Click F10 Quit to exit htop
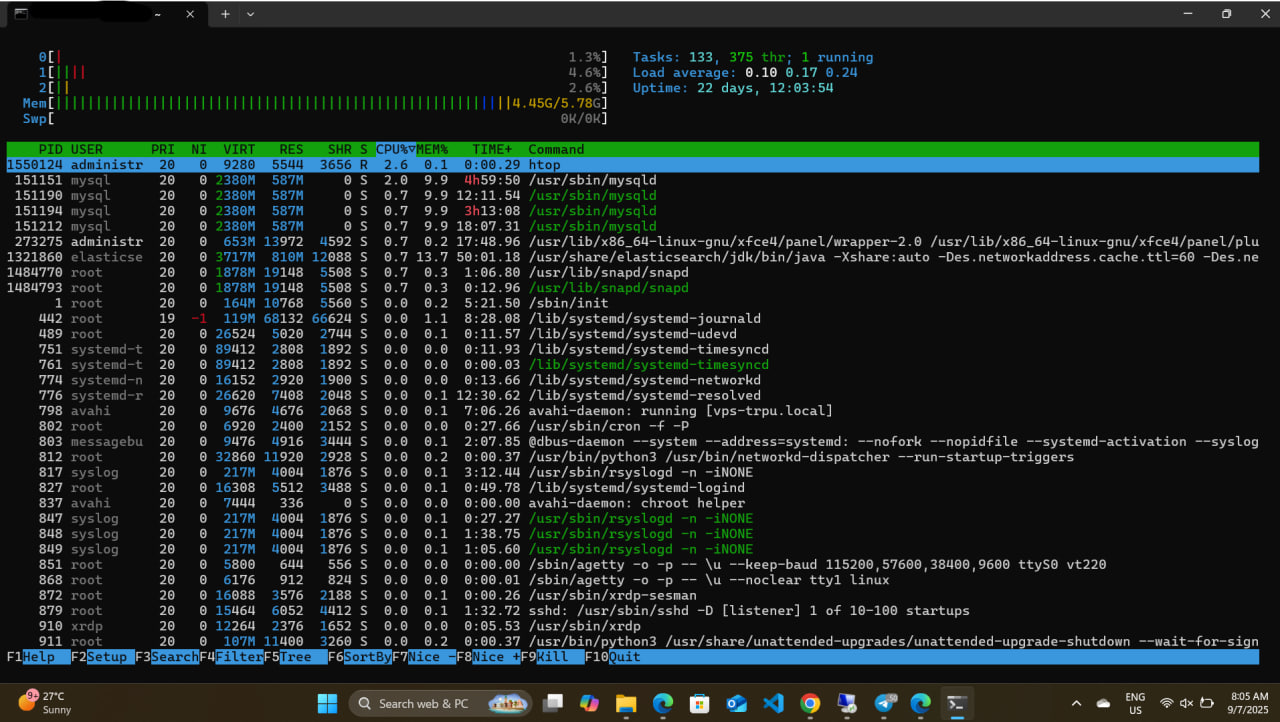The height and width of the screenshot is (722, 1280). point(624,657)
